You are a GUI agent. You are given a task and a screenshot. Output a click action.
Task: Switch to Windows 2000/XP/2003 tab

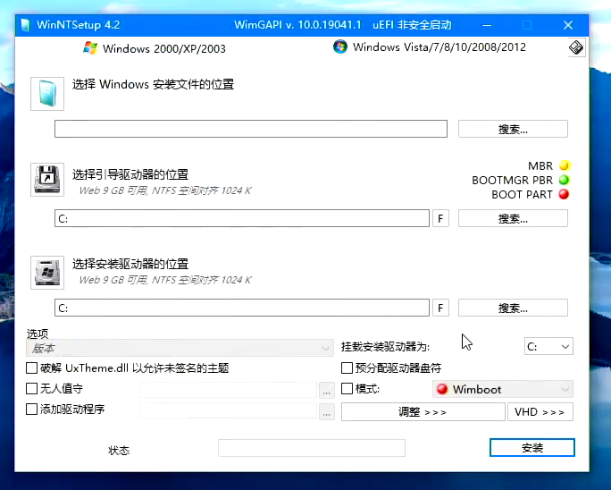(155, 49)
